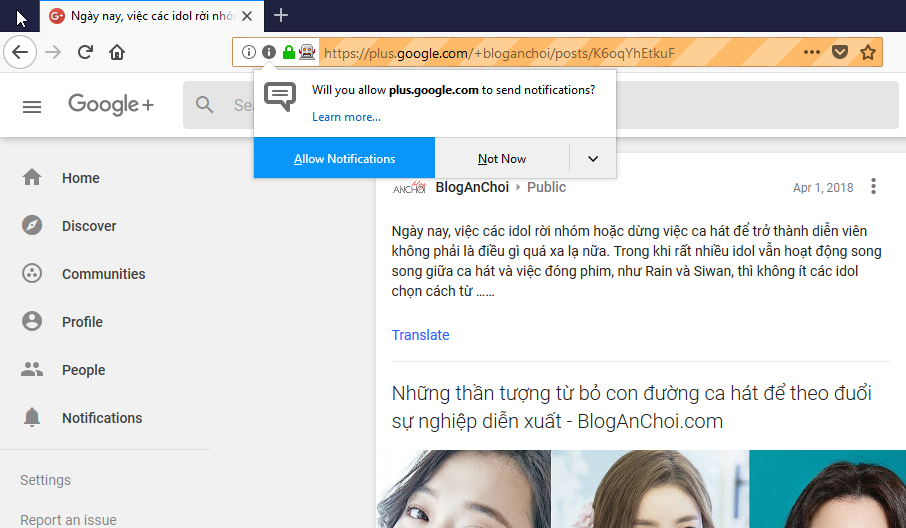
Task: Close the Google+ post tab
Action: [x=247, y=16]
